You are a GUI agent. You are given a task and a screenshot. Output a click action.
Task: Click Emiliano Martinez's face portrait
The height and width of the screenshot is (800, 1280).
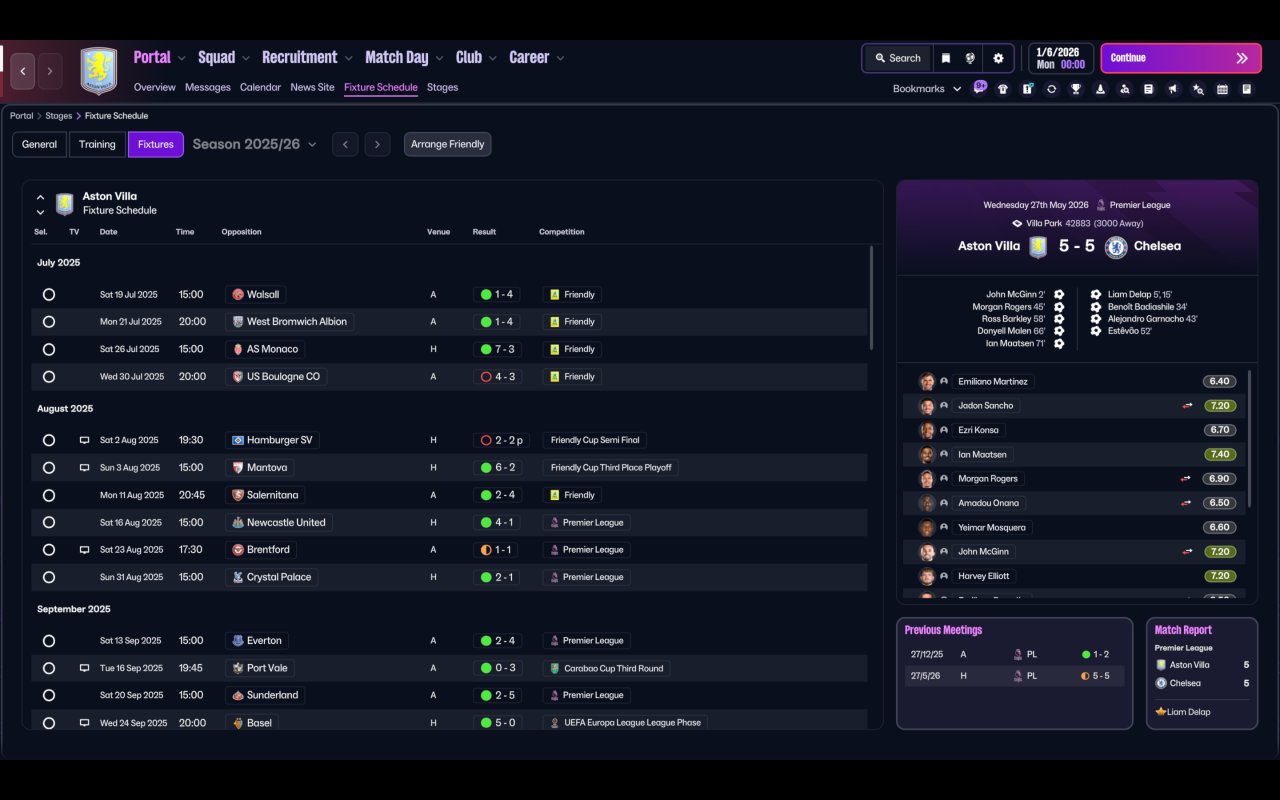pyautogui.click(x=927, y=382)
